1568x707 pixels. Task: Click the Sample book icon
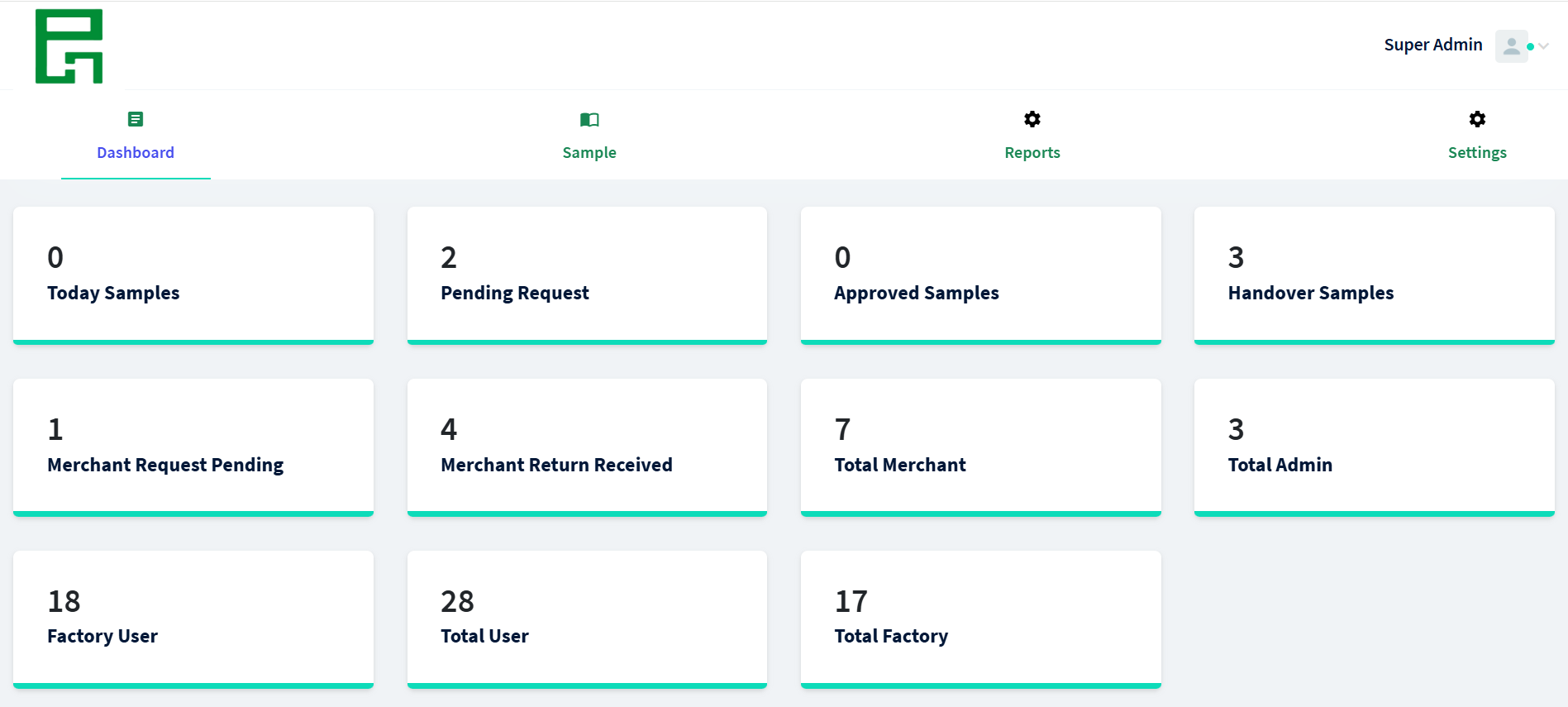(589, 120)
